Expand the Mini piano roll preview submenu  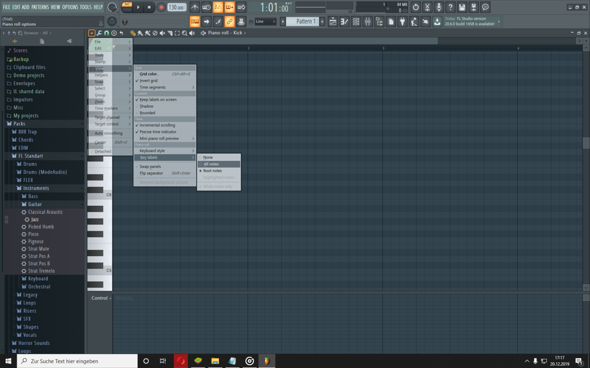pos(165,138)
